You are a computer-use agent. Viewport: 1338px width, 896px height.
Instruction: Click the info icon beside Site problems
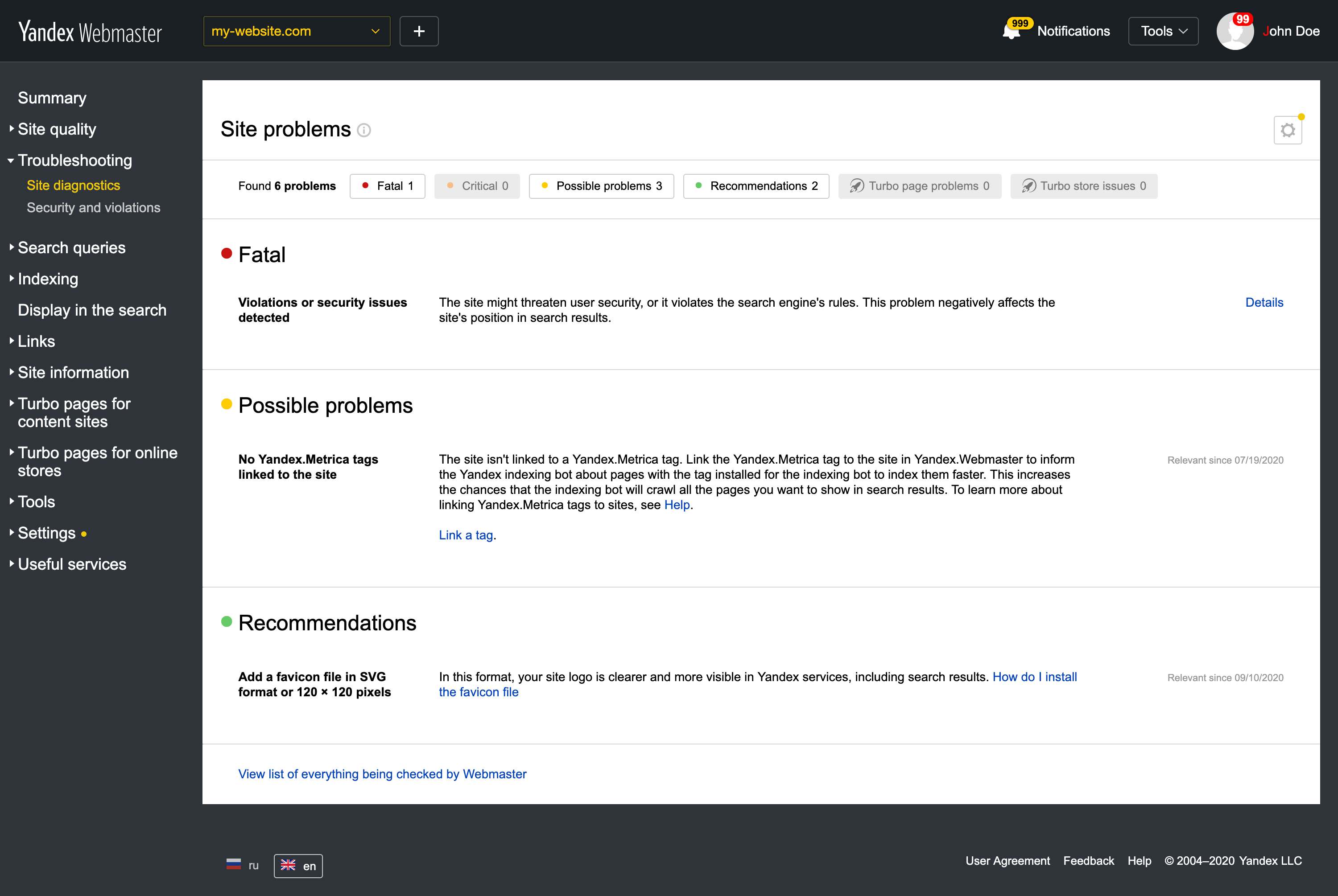[x=364, y=130]
